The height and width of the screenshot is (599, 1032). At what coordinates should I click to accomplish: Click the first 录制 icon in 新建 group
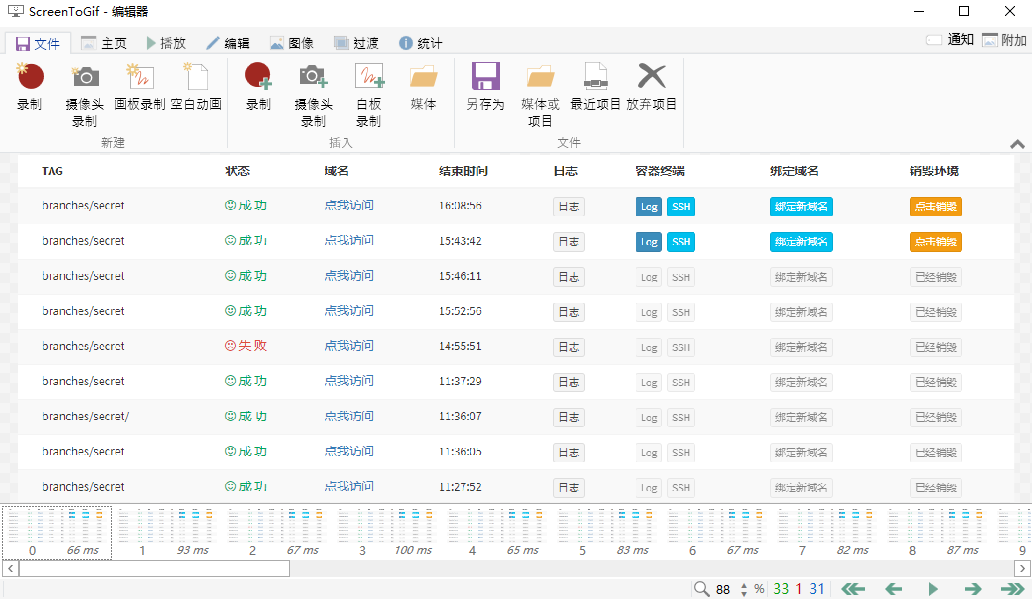click(30, 78)
